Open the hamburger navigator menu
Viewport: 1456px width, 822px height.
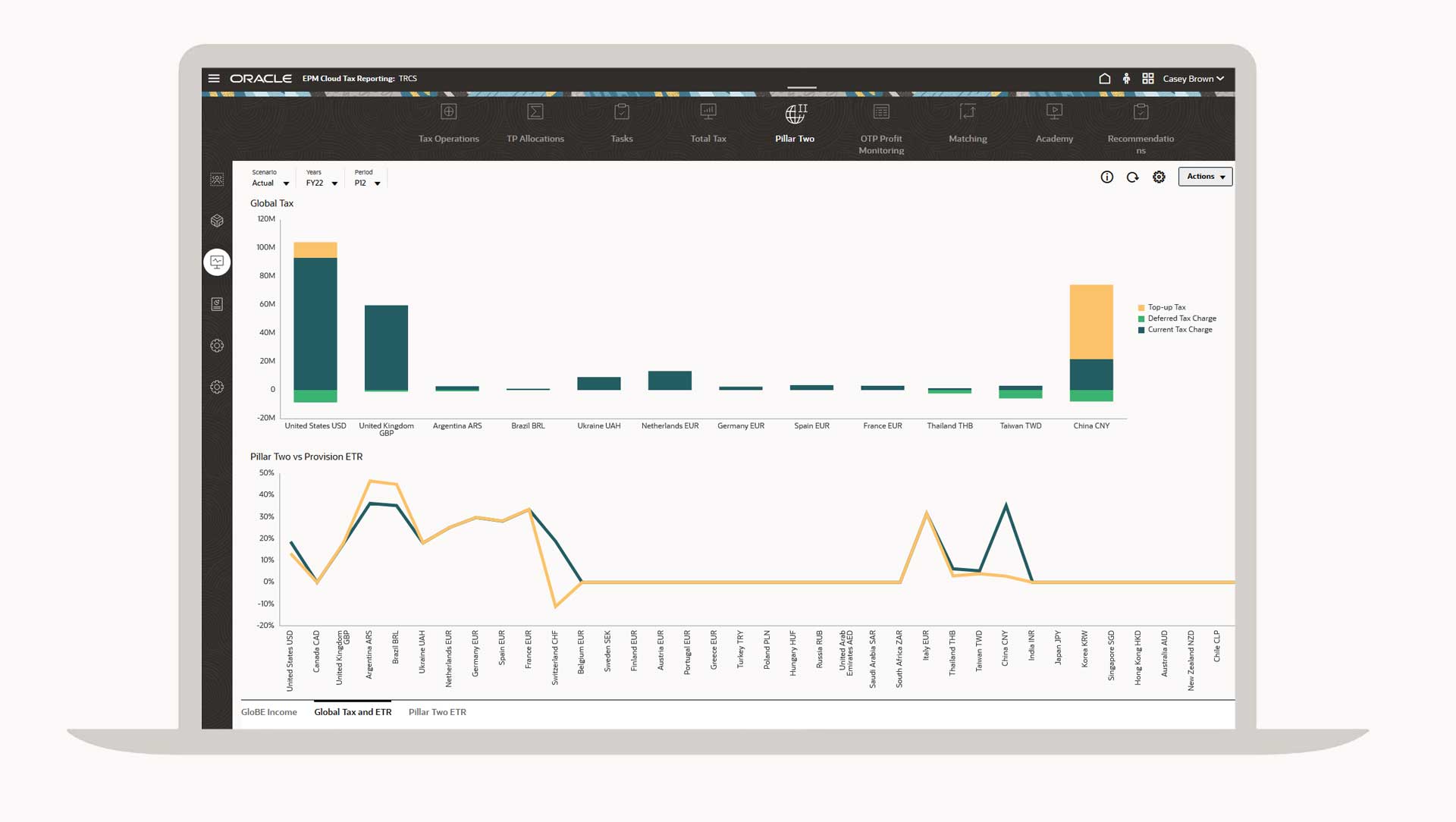(214, 78)
